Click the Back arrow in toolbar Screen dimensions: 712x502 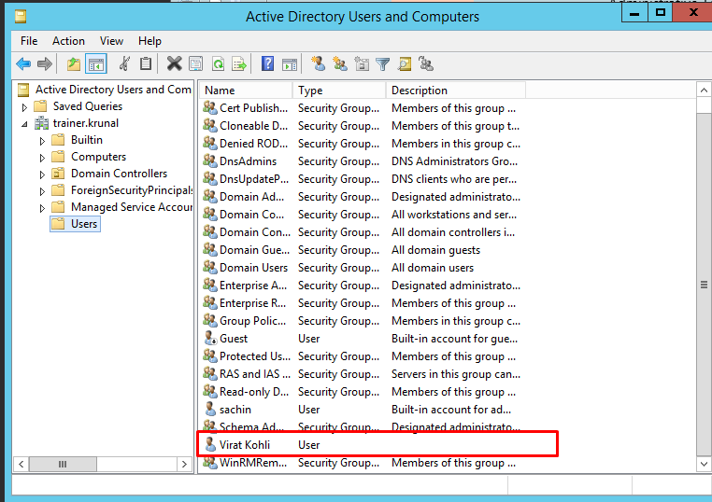pyautogui.click(x=23, y=64)
